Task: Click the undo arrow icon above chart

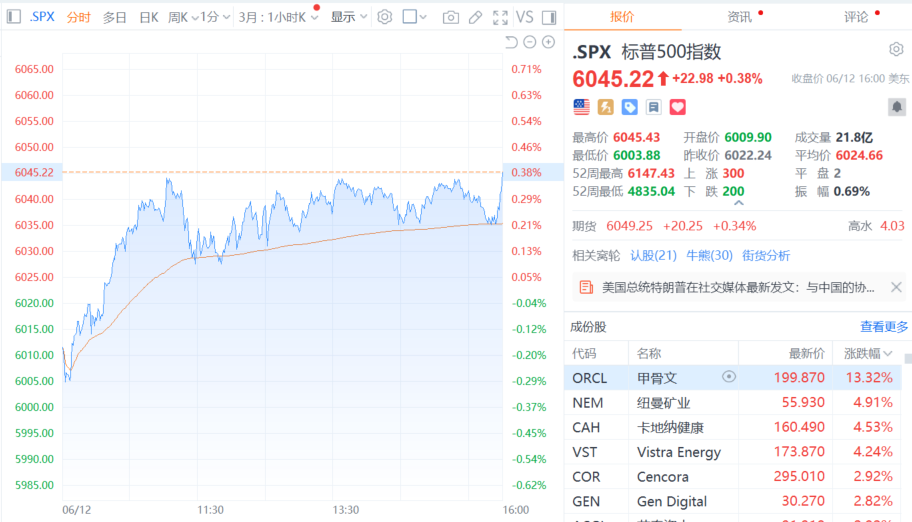Action: [512, 42]
